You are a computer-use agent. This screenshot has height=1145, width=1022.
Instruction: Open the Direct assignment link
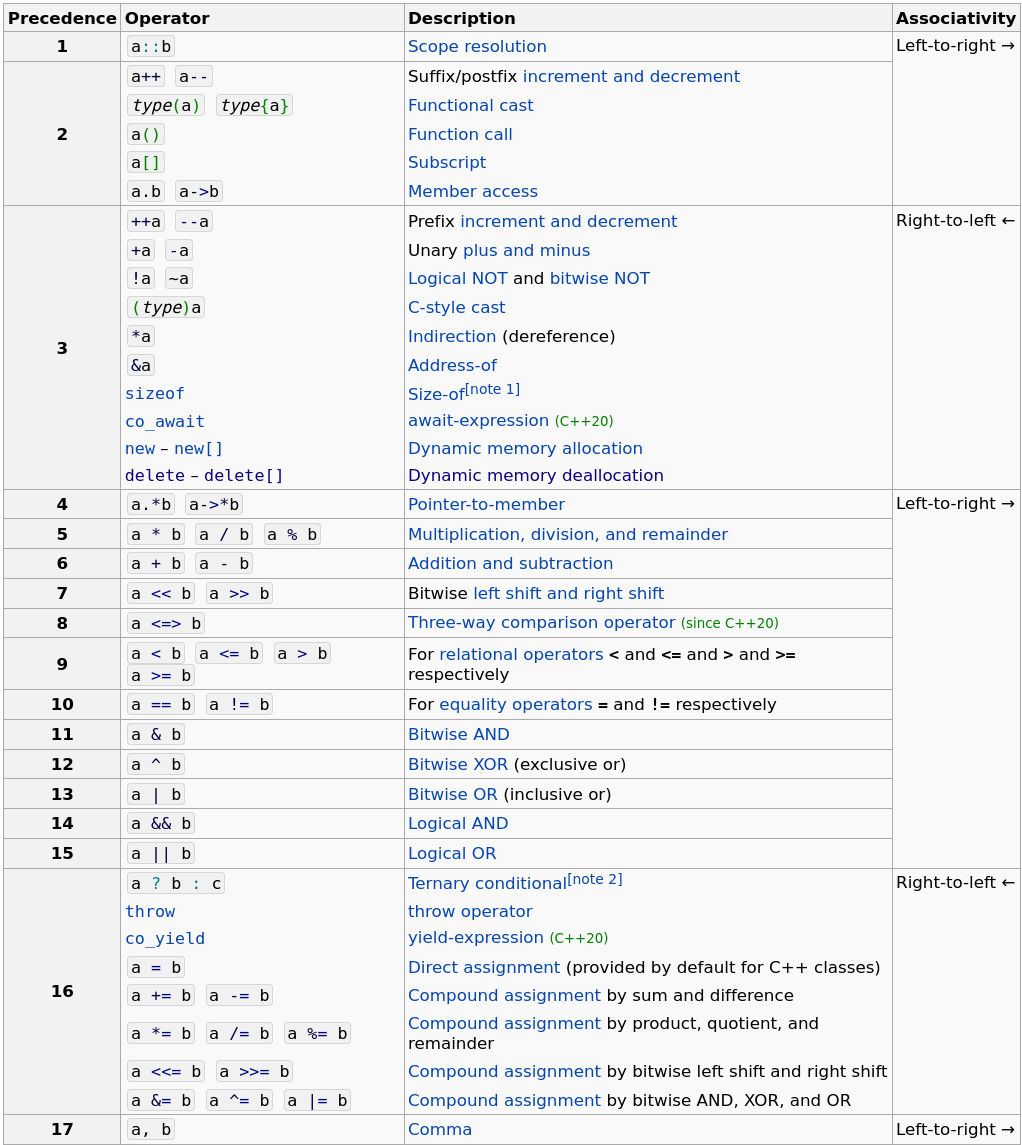tap(484, 968)
